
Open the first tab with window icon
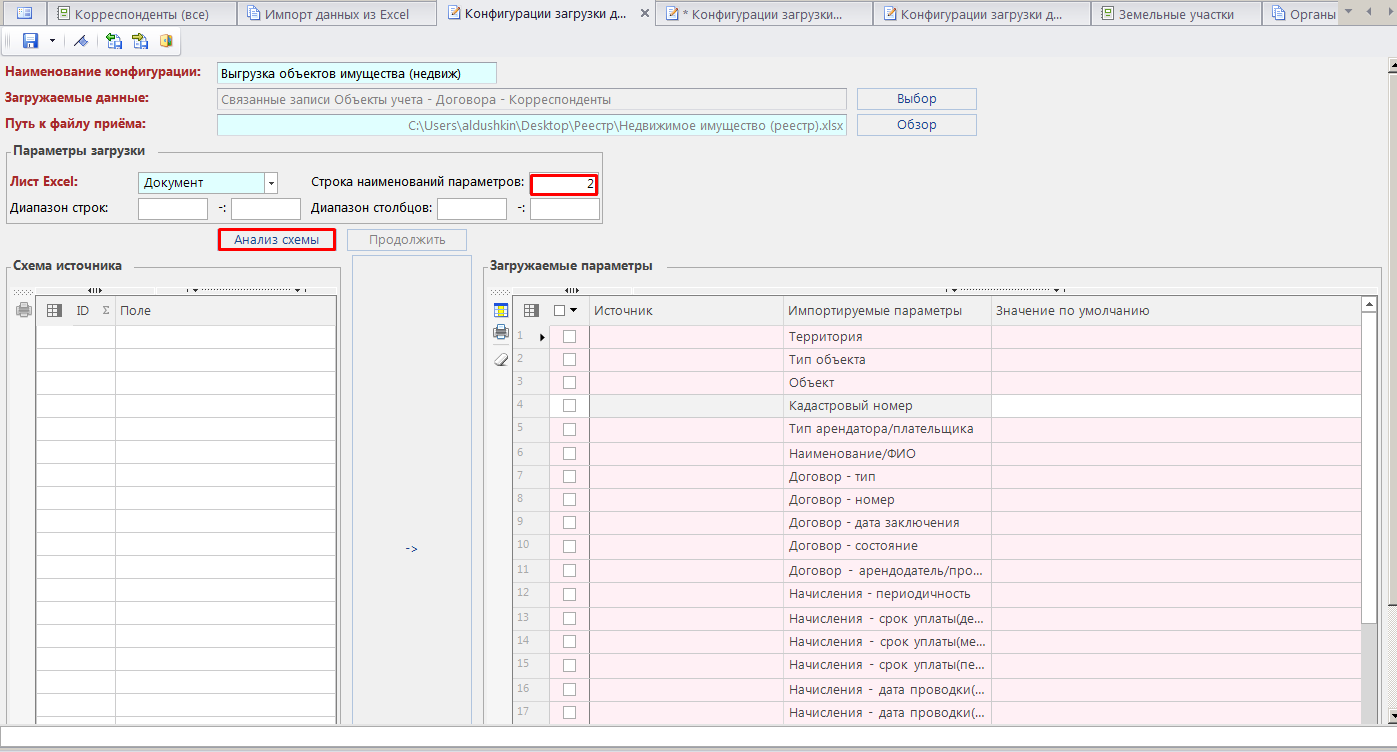24,14
